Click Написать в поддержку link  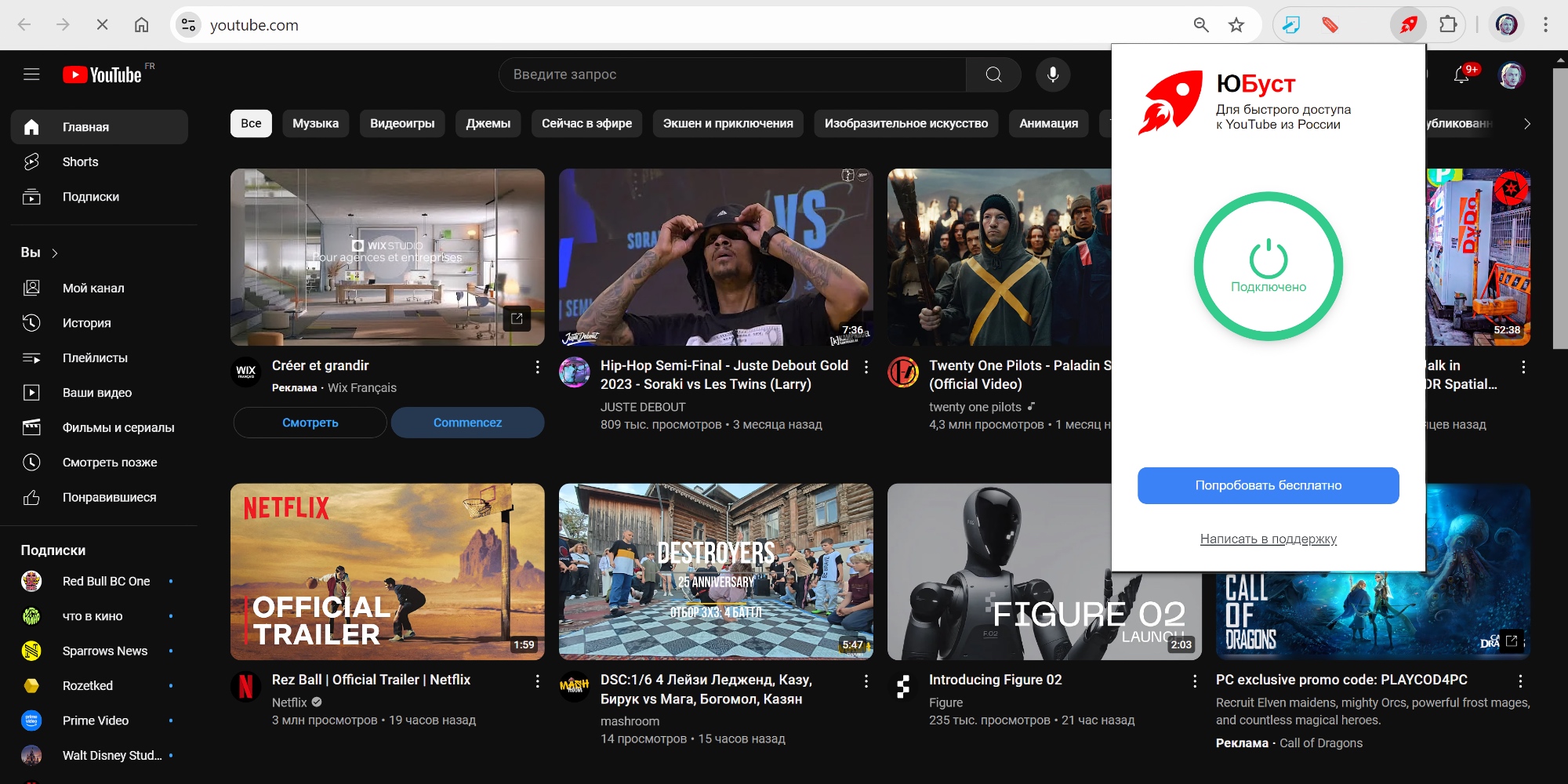point(1268,539)
